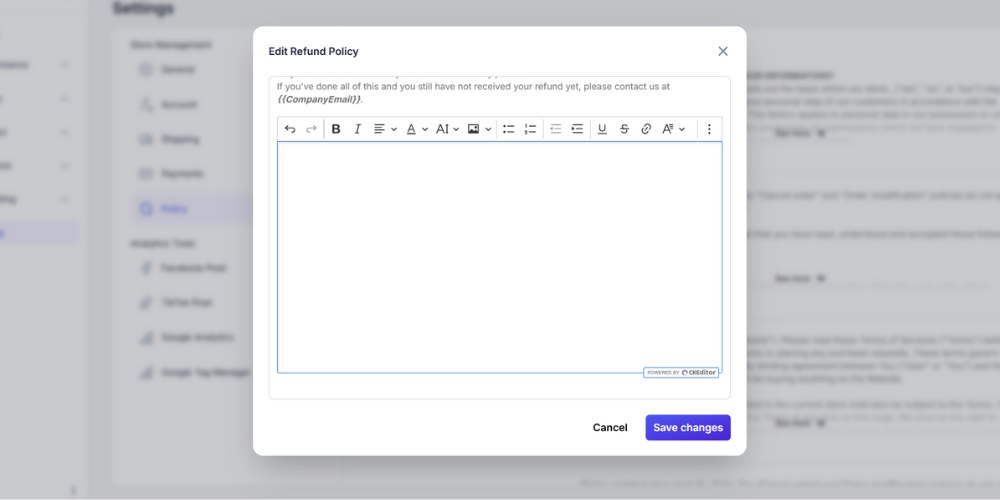This screenshot has height=500, width=1000.
Task: Click the Powered by CKEditor badge
Action: tap(681, 372)
